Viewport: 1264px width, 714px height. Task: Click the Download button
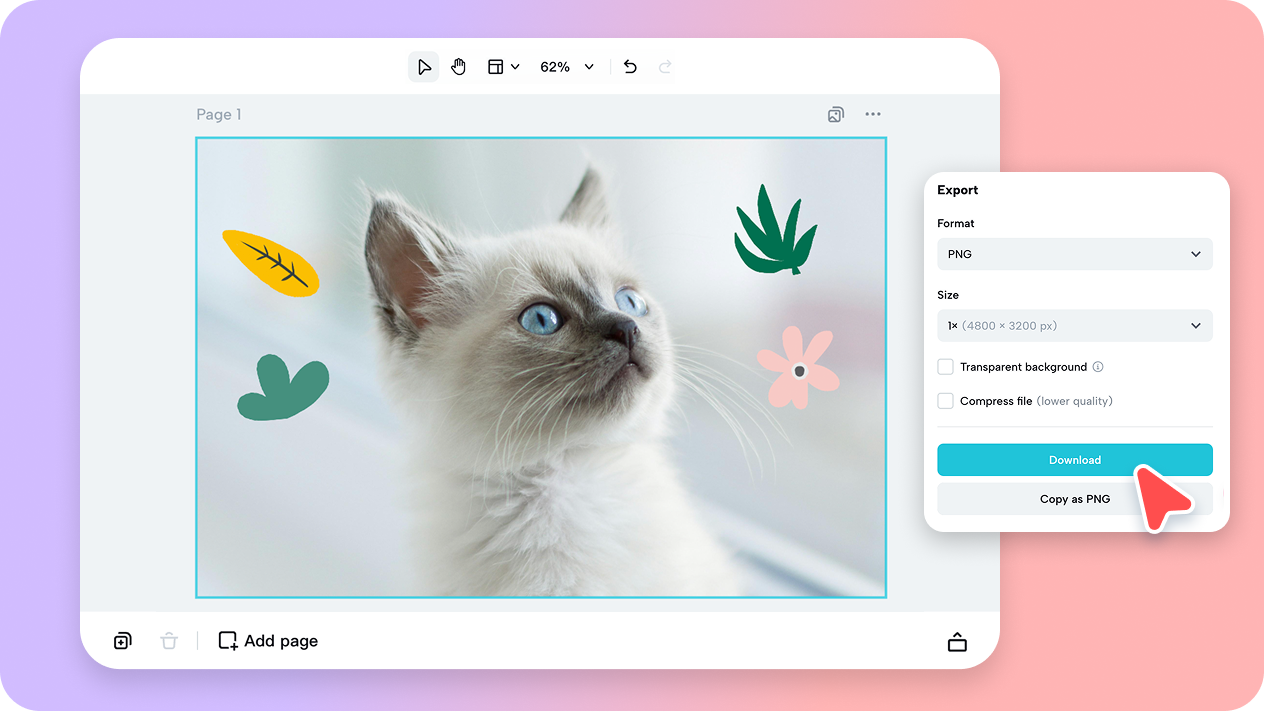pyautogui.click(x=1075, y=460)
